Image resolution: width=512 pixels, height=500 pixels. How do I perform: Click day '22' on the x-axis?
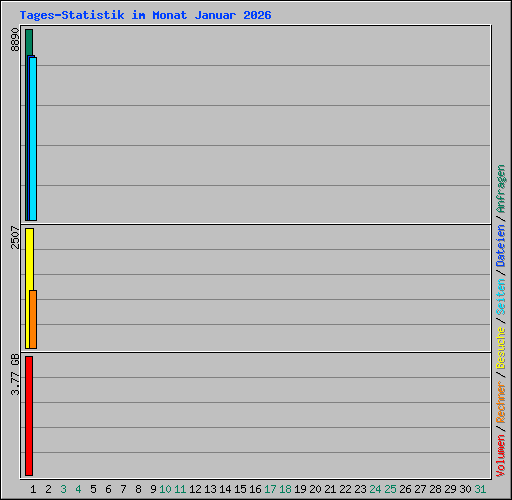coord(345,489)
